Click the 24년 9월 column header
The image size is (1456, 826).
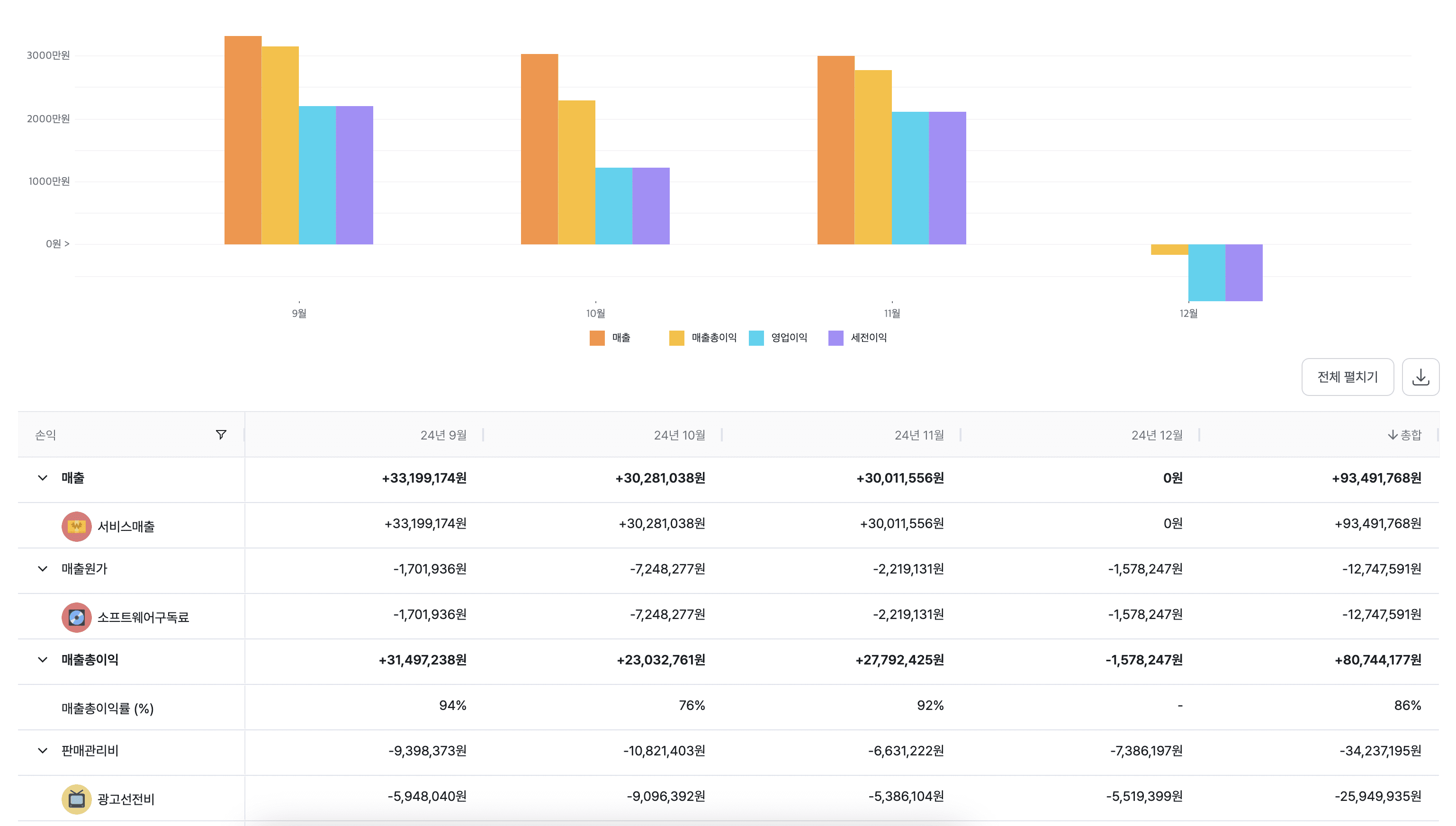point(443,435)
